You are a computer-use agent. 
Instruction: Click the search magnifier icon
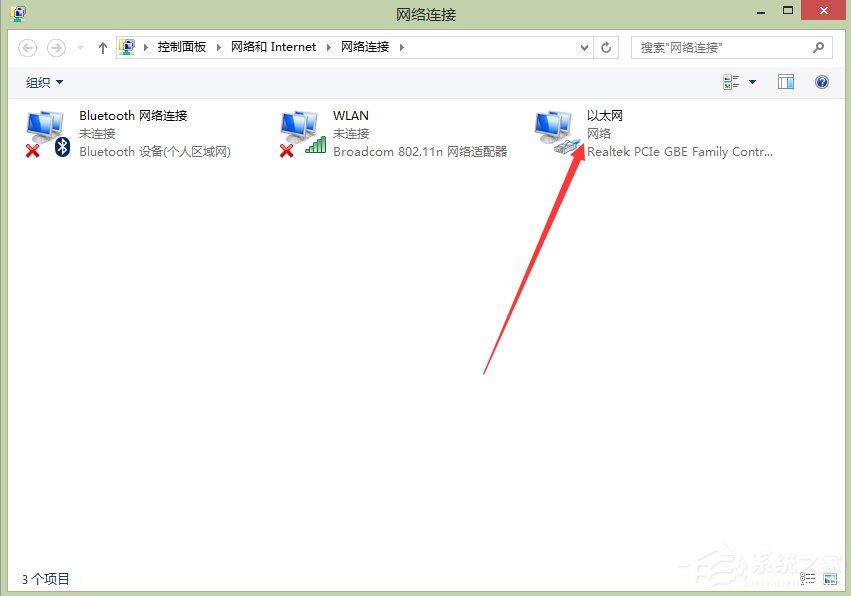coord(818,47)
